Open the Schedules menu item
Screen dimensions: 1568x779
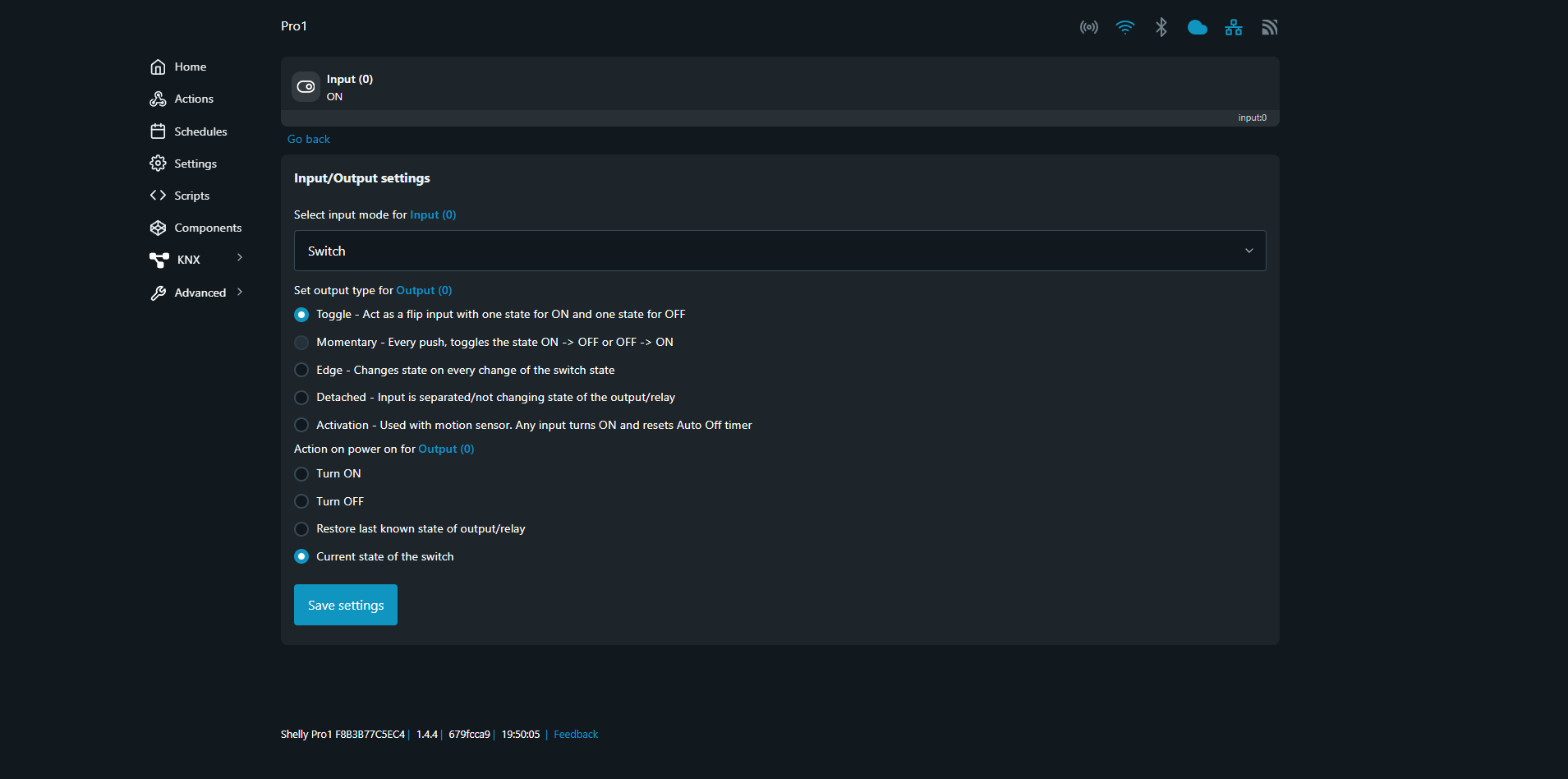pos(200,131)
